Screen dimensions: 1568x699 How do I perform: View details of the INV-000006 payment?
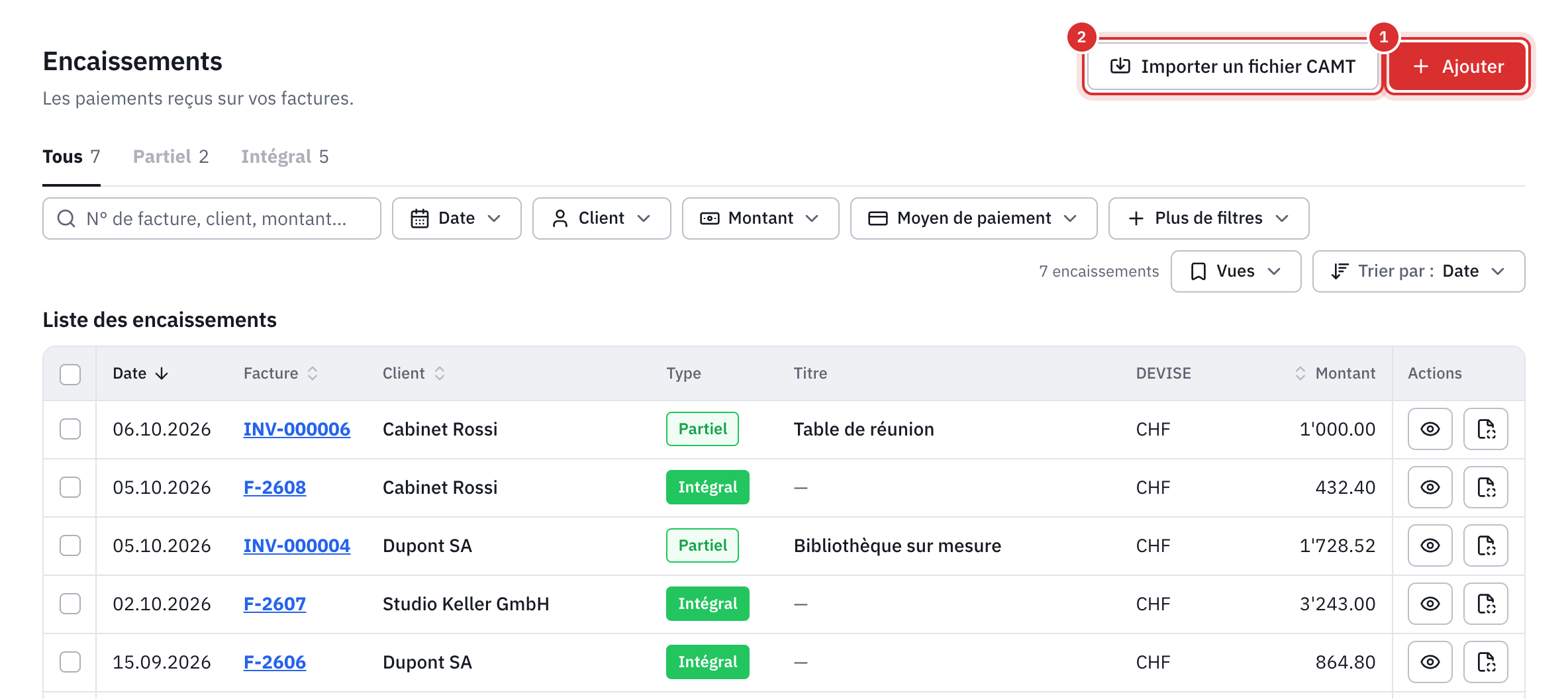tap(1430, 429)
